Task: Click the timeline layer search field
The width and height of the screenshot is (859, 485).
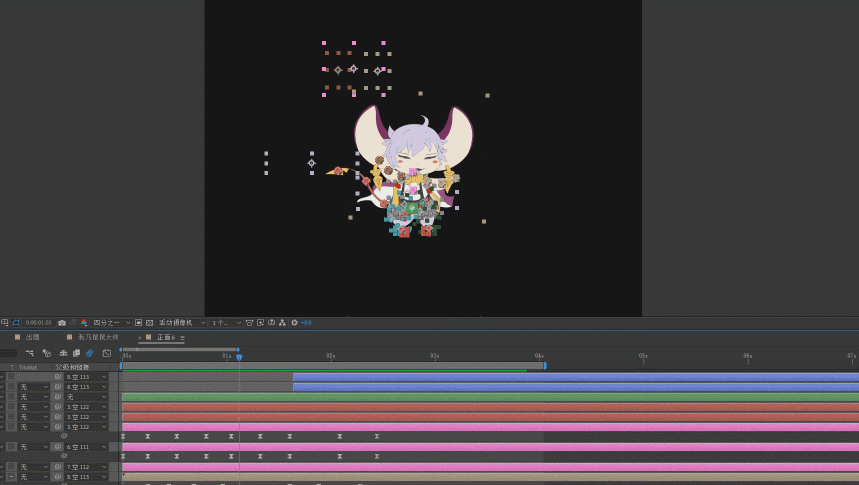Action: pyautogui.click(x=9, y=353)
